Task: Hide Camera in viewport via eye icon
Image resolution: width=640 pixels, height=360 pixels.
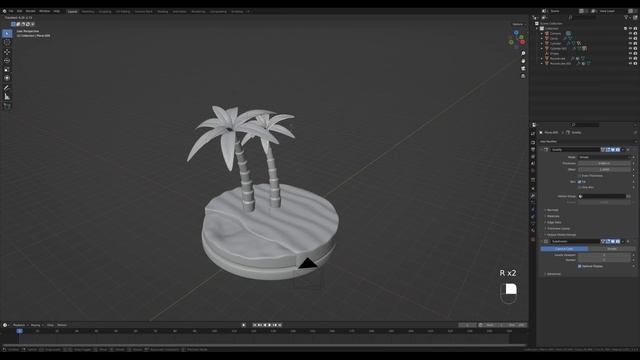Action: [x=631, y=33]
